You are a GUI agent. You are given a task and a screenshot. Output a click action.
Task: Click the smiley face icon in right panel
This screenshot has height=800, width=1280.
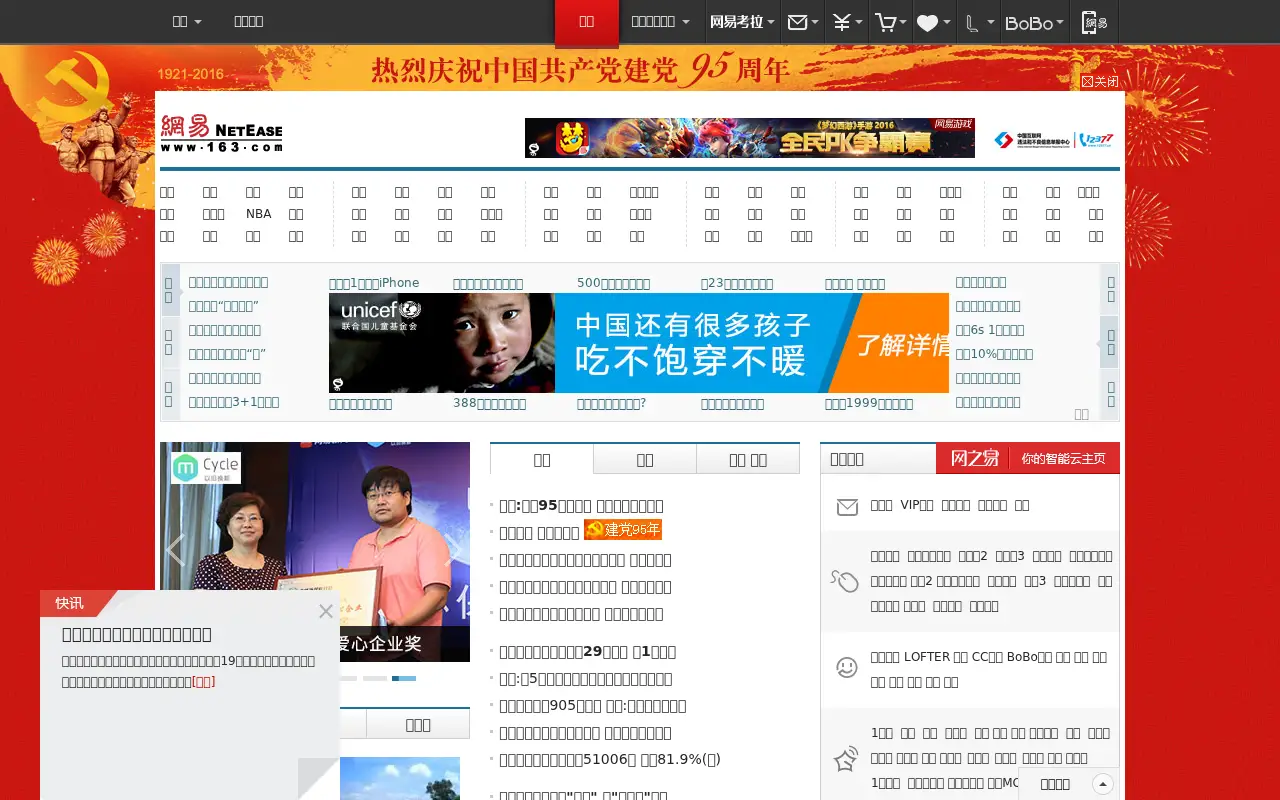pyautogui.click(x=847, y=667)
